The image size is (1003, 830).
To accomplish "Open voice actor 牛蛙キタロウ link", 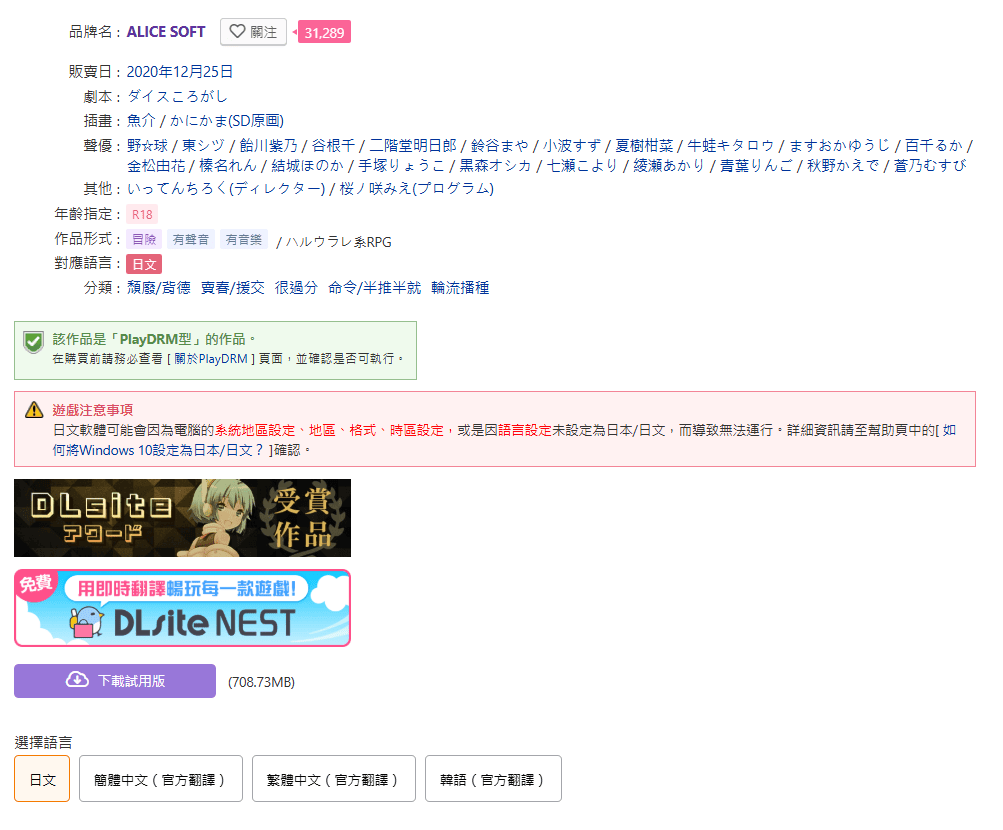I will click(731, 146).
